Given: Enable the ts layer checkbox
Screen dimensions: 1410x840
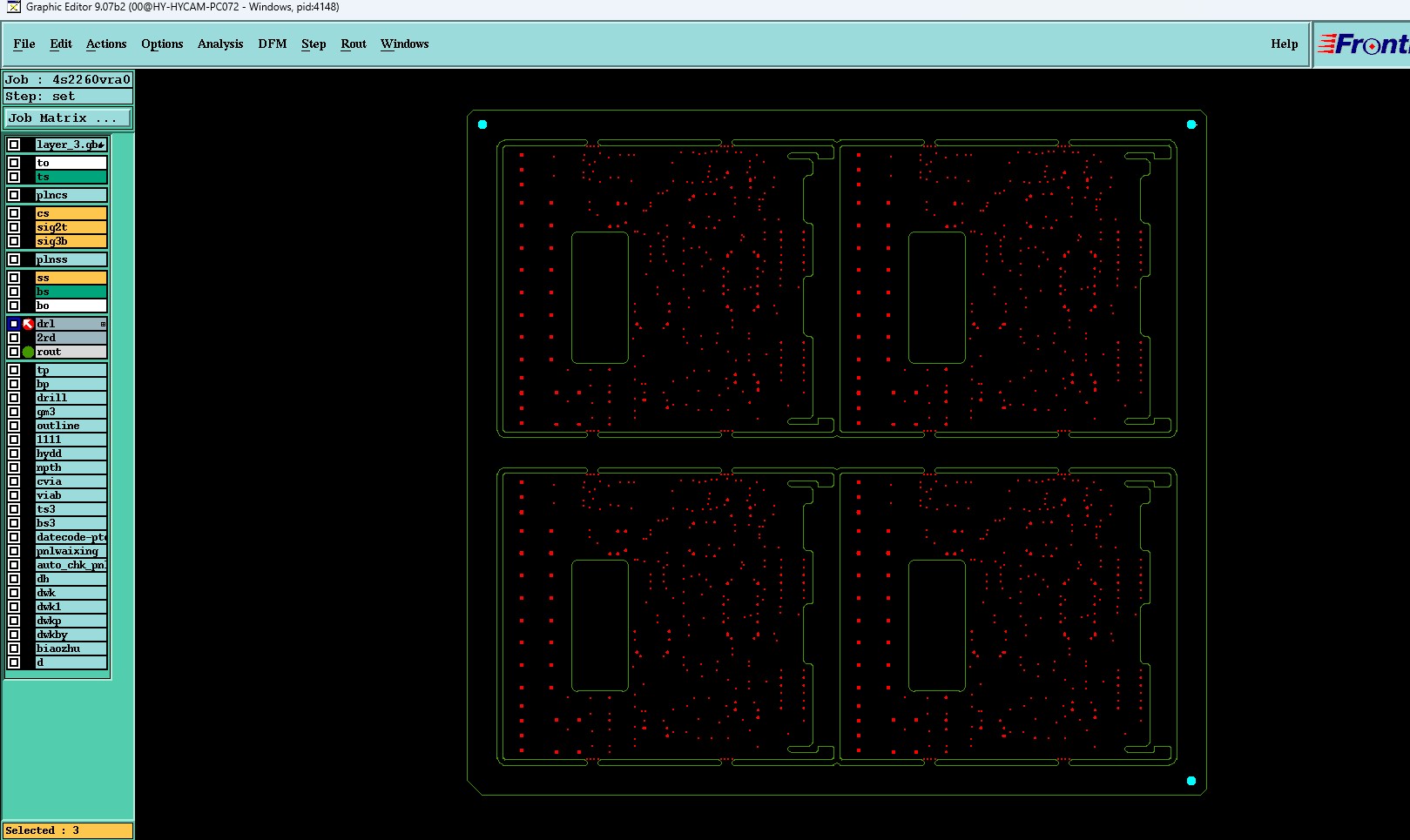Looking at the screenshot, I should 14,177.
